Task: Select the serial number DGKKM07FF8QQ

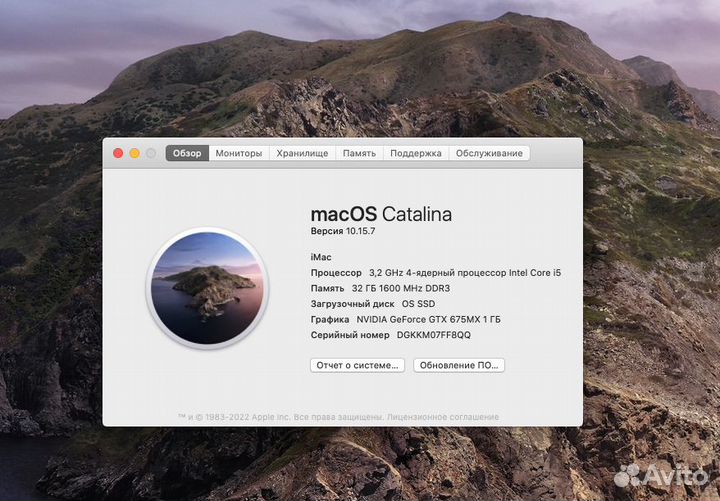Action: click(x=433, y=335)
